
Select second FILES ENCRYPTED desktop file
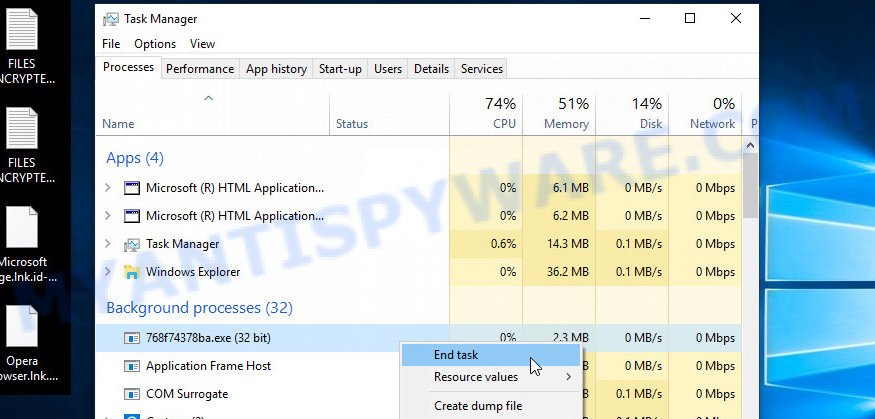[22, 146]
